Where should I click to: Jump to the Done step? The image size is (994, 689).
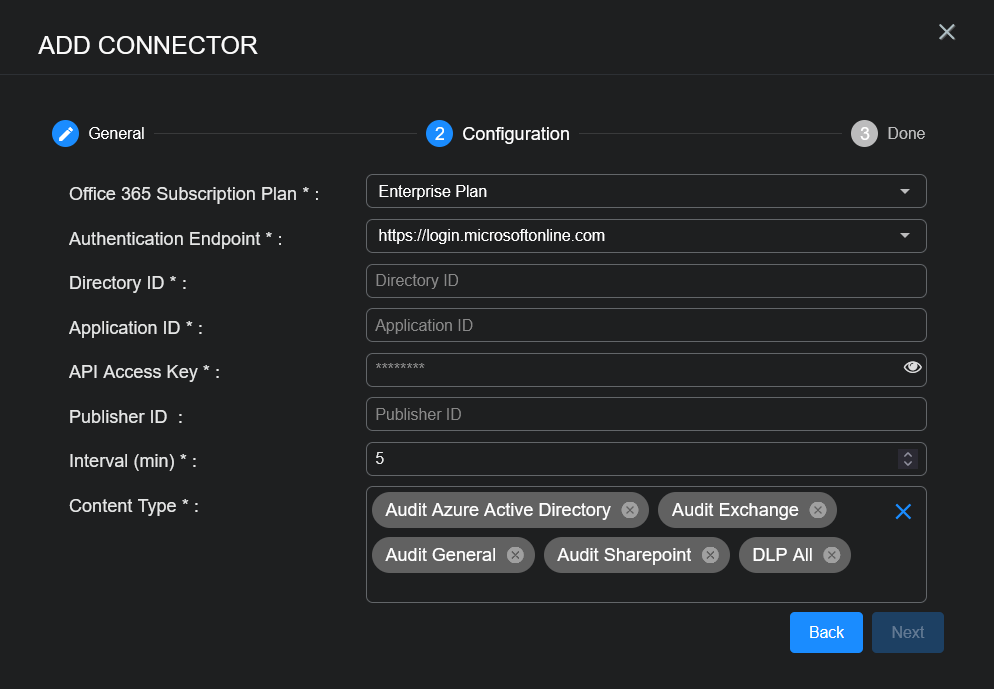[864, 133]
